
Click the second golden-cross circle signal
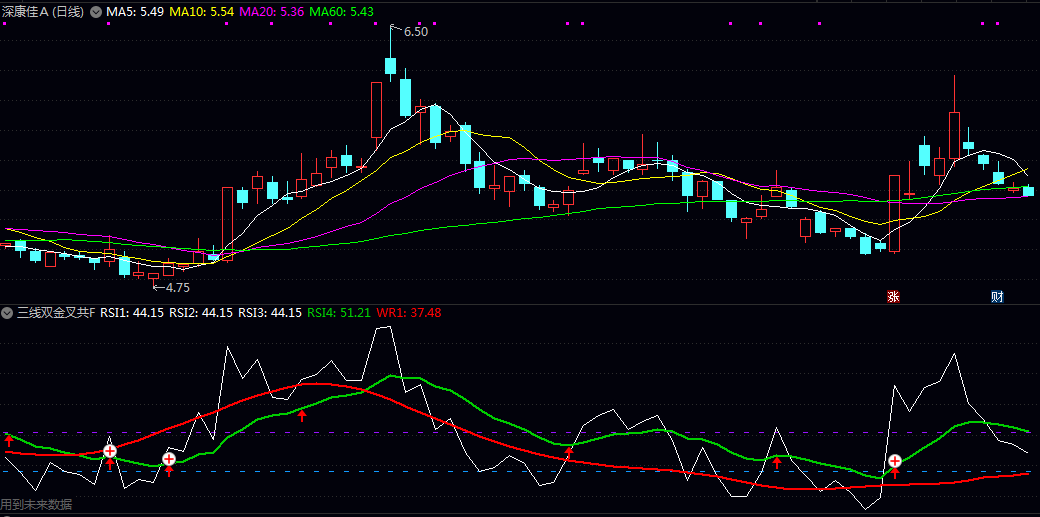[169, 459]
